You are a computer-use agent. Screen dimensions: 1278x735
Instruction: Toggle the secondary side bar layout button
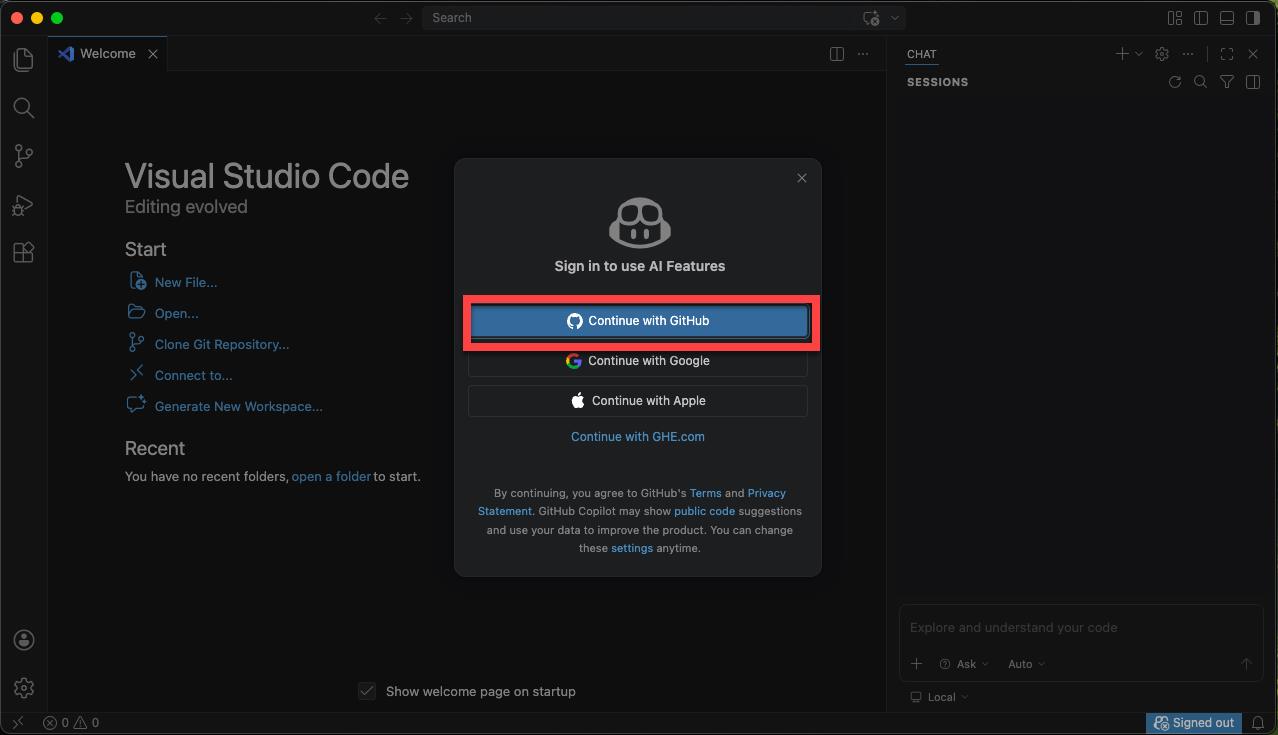click(x=1253, y=18)
